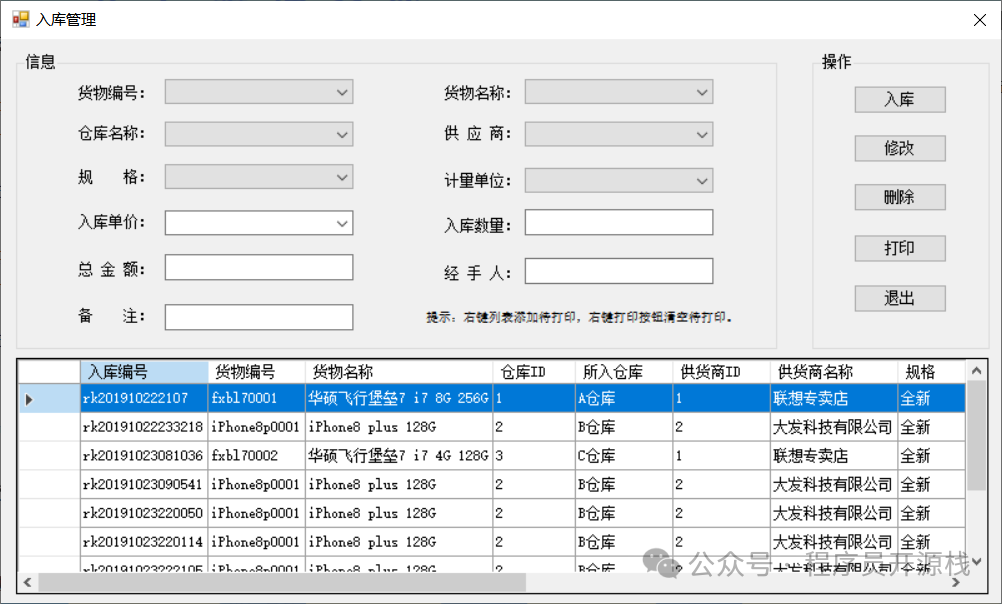Click the 删除 button

click(x=899, y=198)
